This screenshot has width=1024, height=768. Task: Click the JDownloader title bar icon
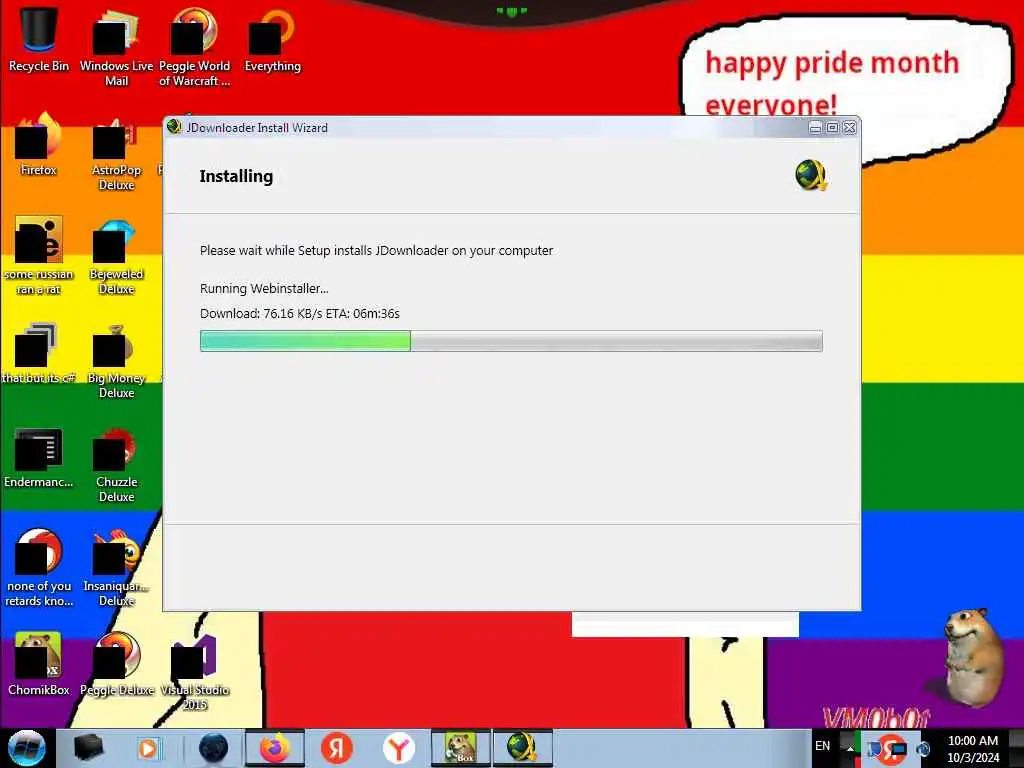(x=174, y=127)
